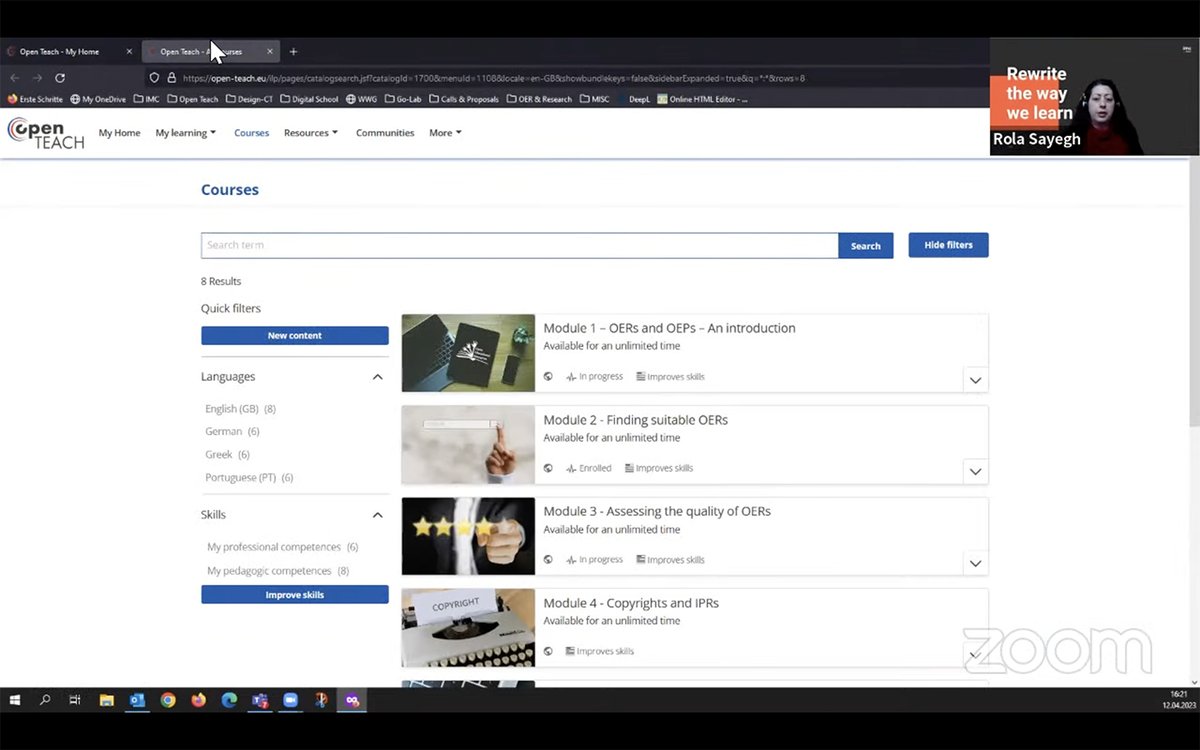Click the padlock site security icon
Viewport: 1200px width, 750px height.
[x=171, y=78]
